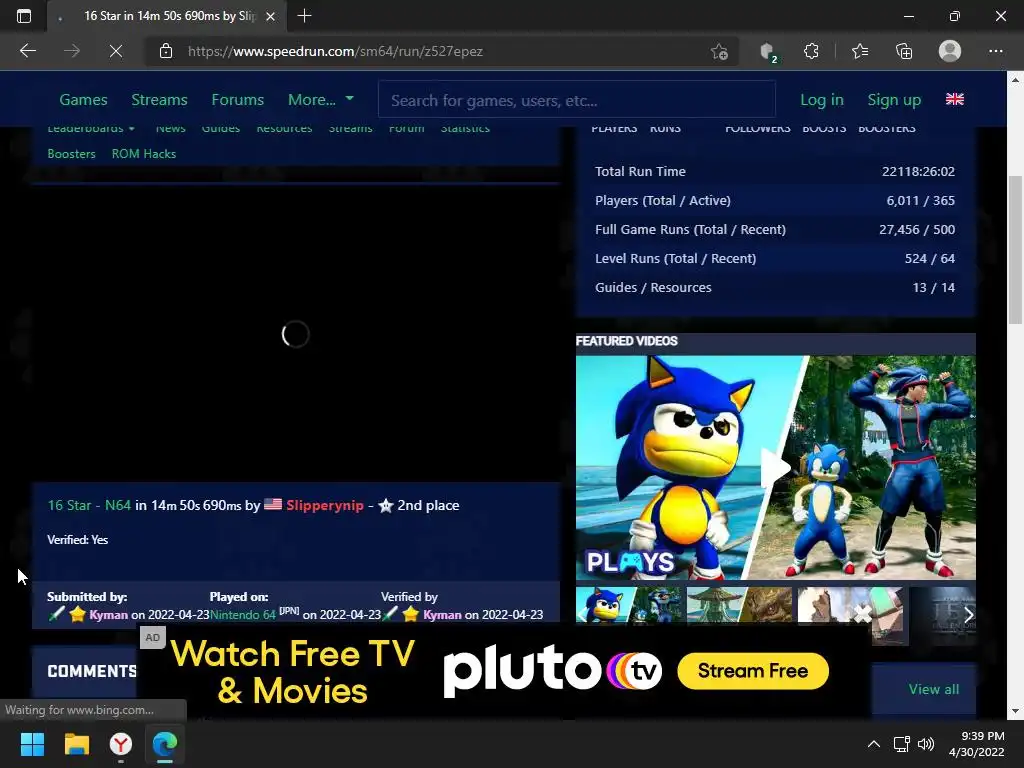The width and height of the screenshot is (1024, 768).
Task: Stop loading the page
Action: (x=116, y=51)
